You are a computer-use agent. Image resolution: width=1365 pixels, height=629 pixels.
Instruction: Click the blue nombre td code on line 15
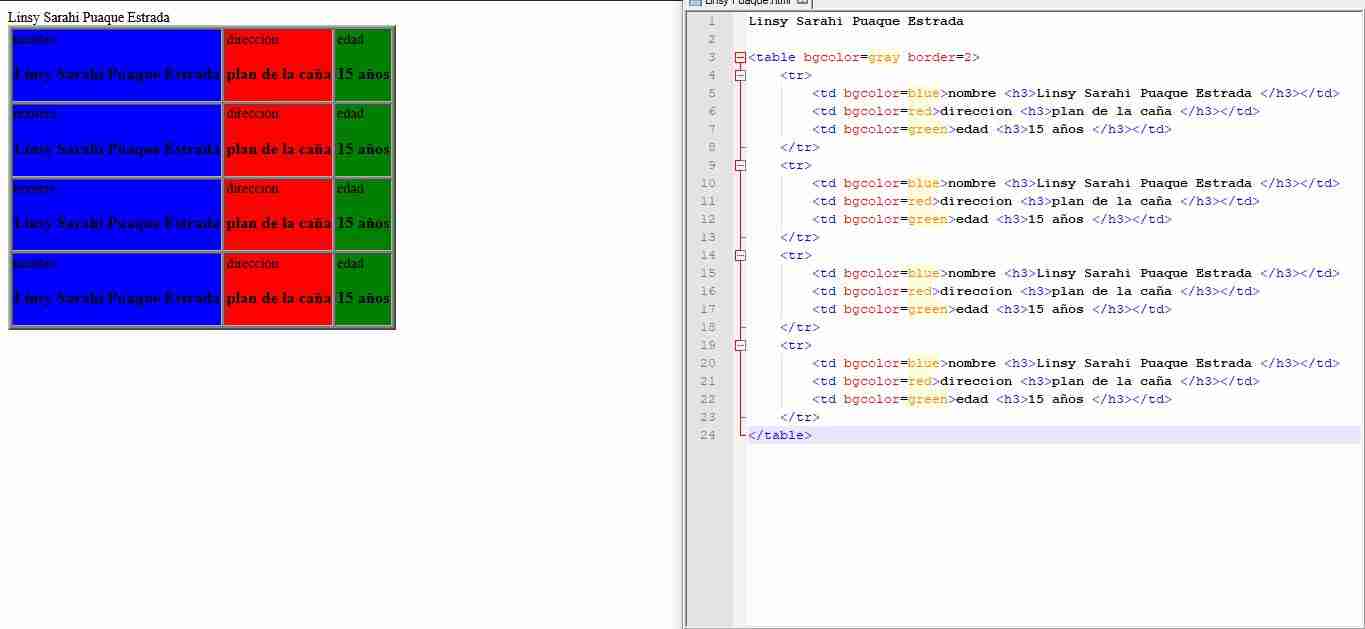pos(1076,273)
